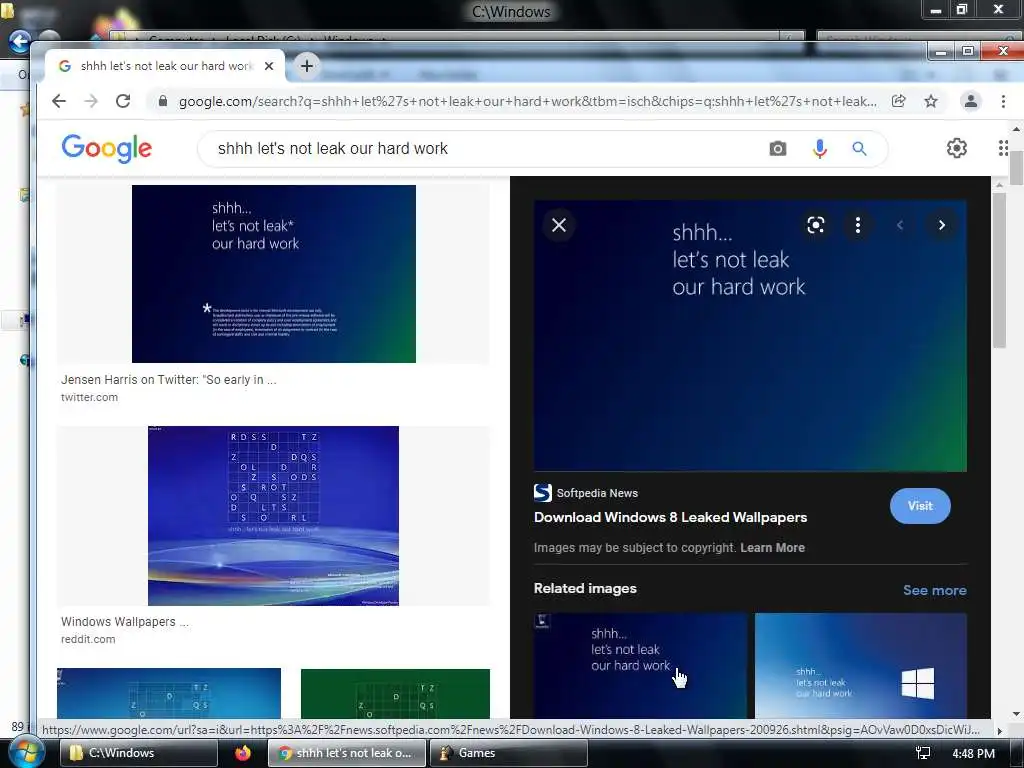This screenshot has height=768, width=1024.
Task: Open the partially visible blue wallpaper result
Action: 169,693
